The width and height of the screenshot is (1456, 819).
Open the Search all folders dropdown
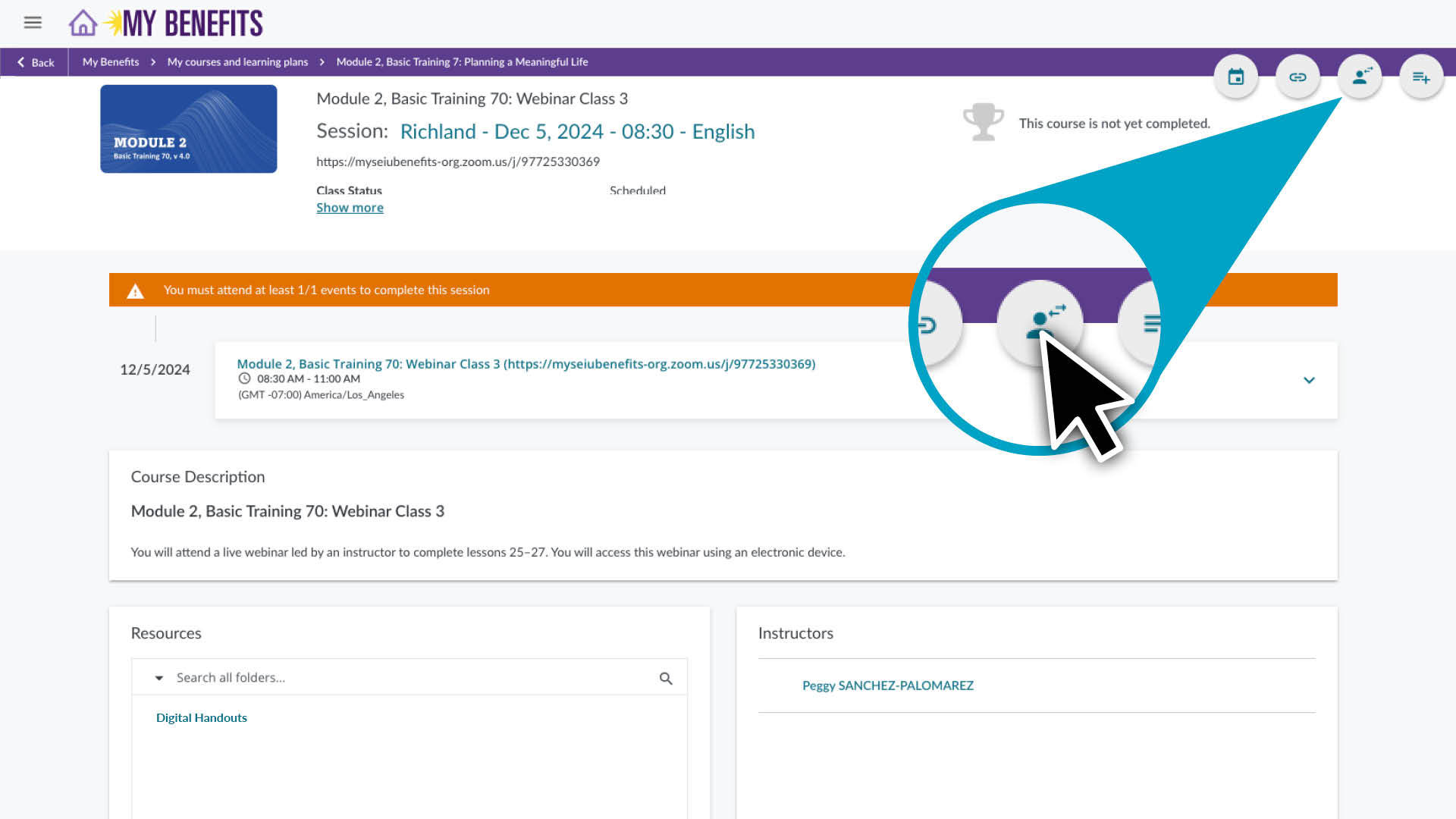click(158, 677)
